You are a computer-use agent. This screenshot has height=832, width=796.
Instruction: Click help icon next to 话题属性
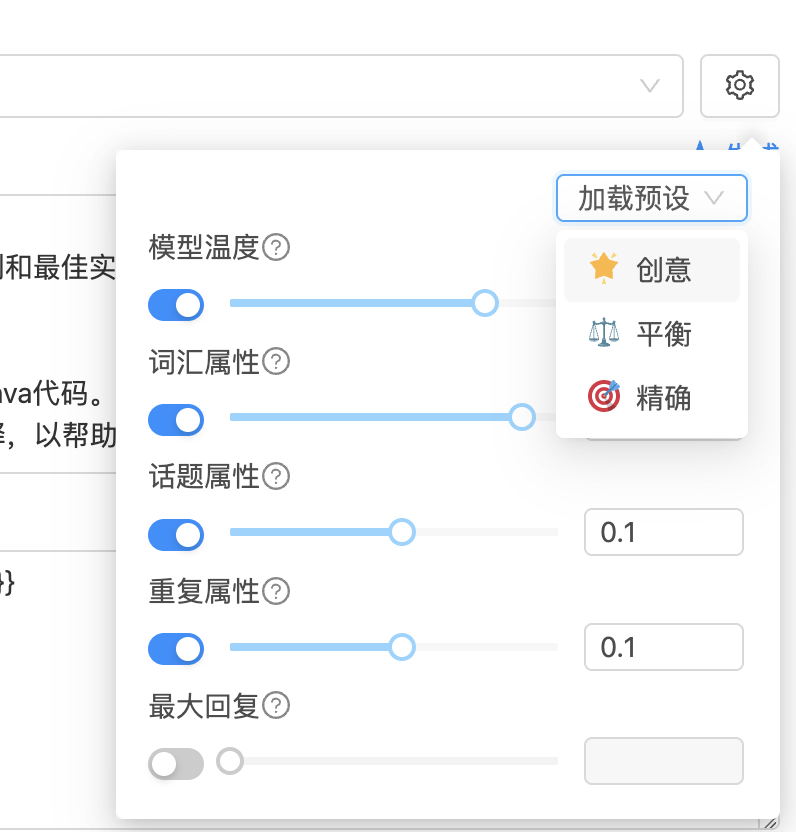coord(276,476)
